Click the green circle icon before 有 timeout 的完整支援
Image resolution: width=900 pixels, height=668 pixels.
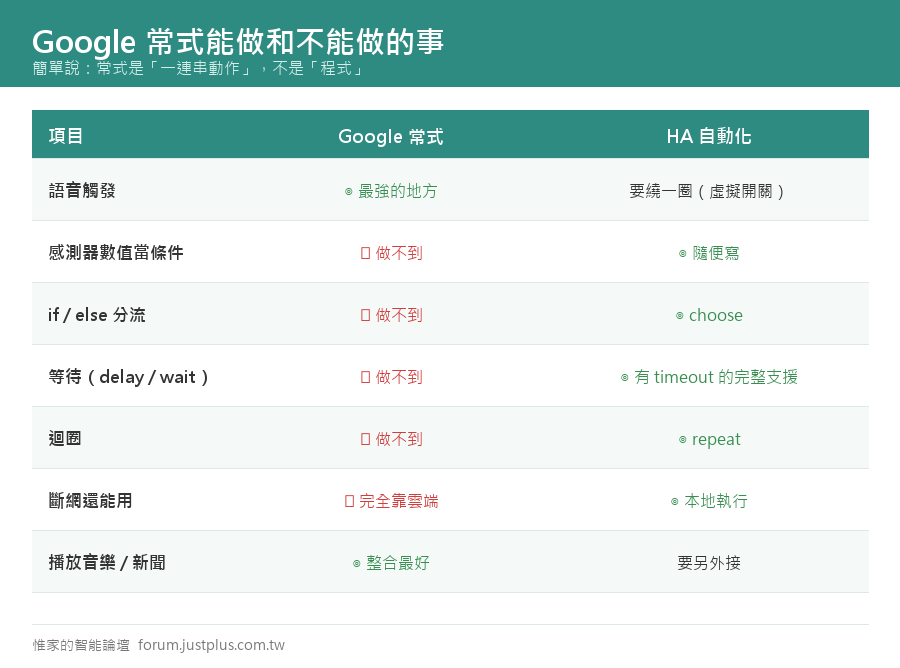[624, 378]
